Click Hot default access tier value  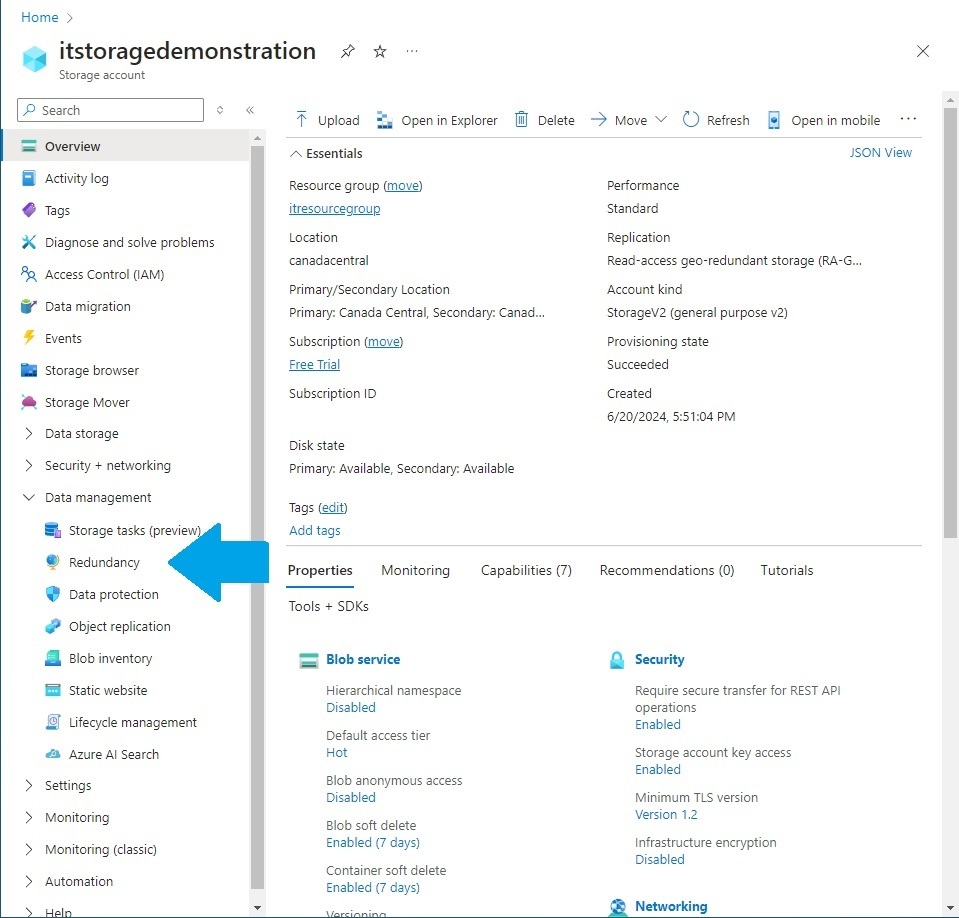336,752
